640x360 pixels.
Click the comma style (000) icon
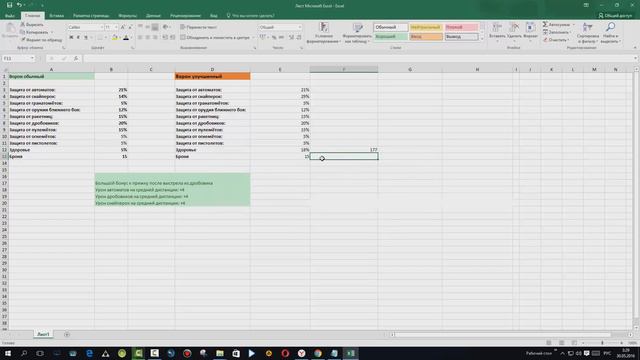(x=281, y=38)
